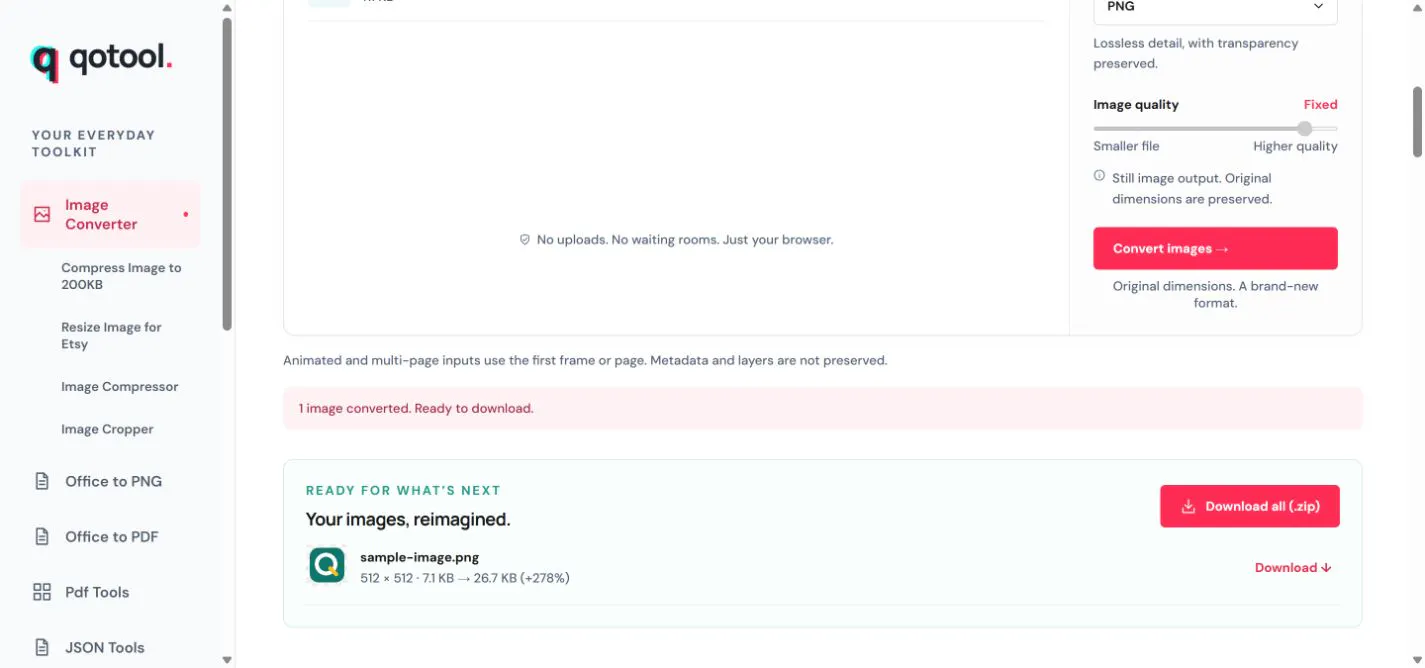
Task: Go to Office to PDF
Action: click(x=111, y=537)
